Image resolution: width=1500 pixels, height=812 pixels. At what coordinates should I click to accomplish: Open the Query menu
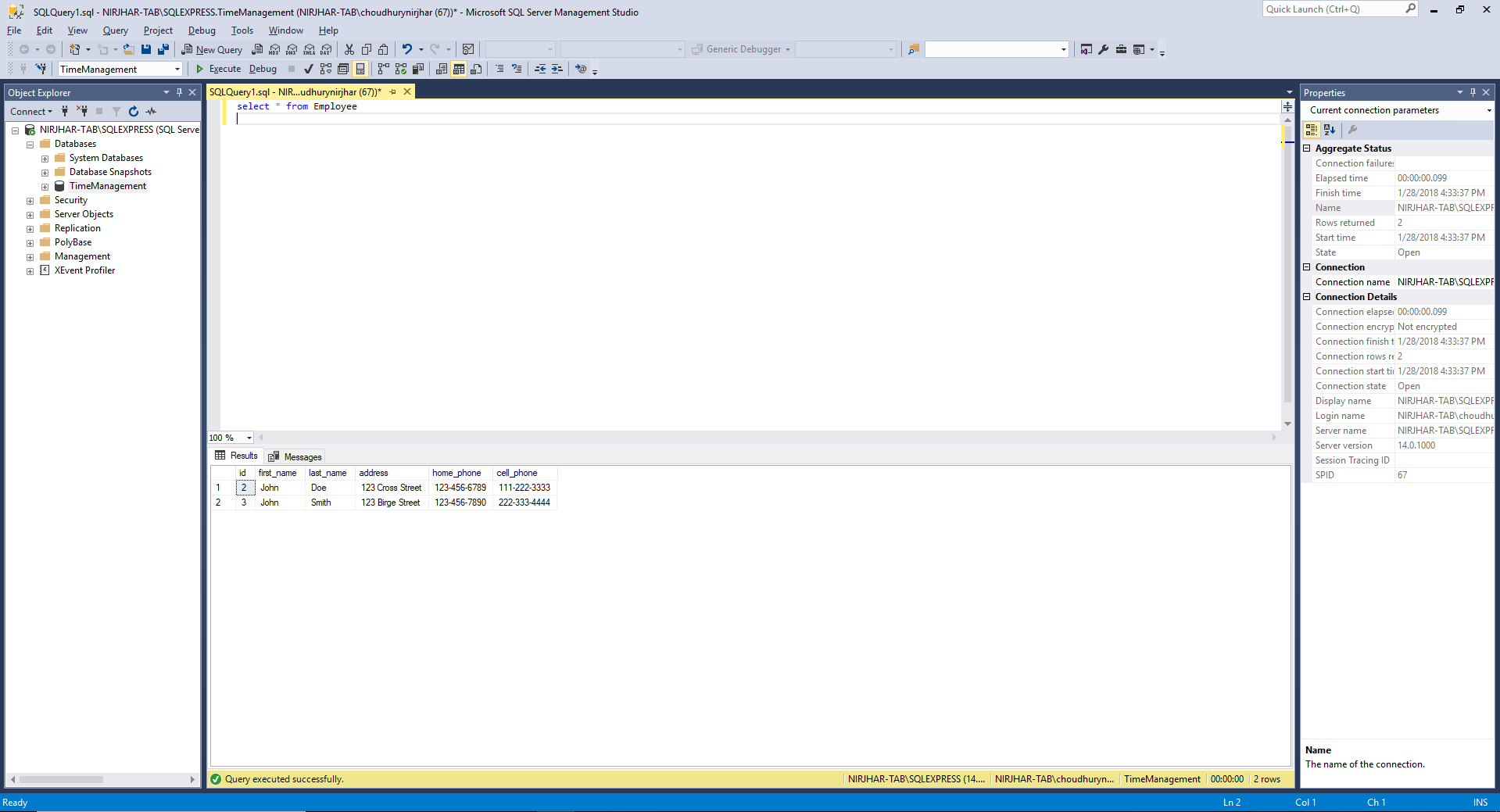pyautogui.click(x=115, y=30)
